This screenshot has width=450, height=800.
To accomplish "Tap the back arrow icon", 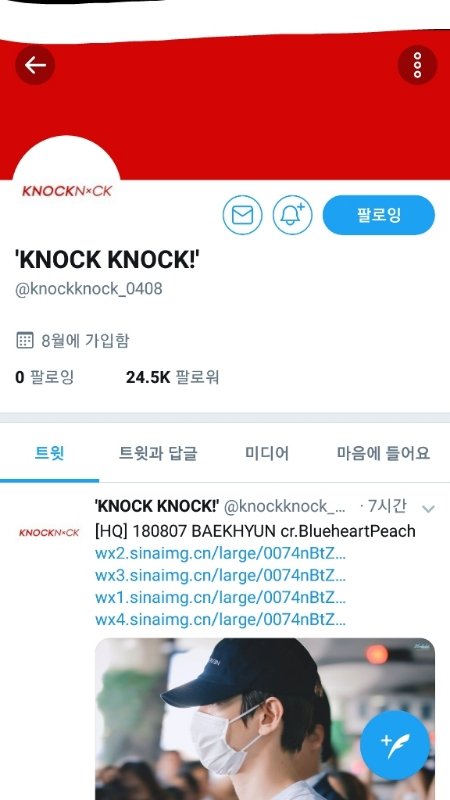I will [x=35, y=65].
